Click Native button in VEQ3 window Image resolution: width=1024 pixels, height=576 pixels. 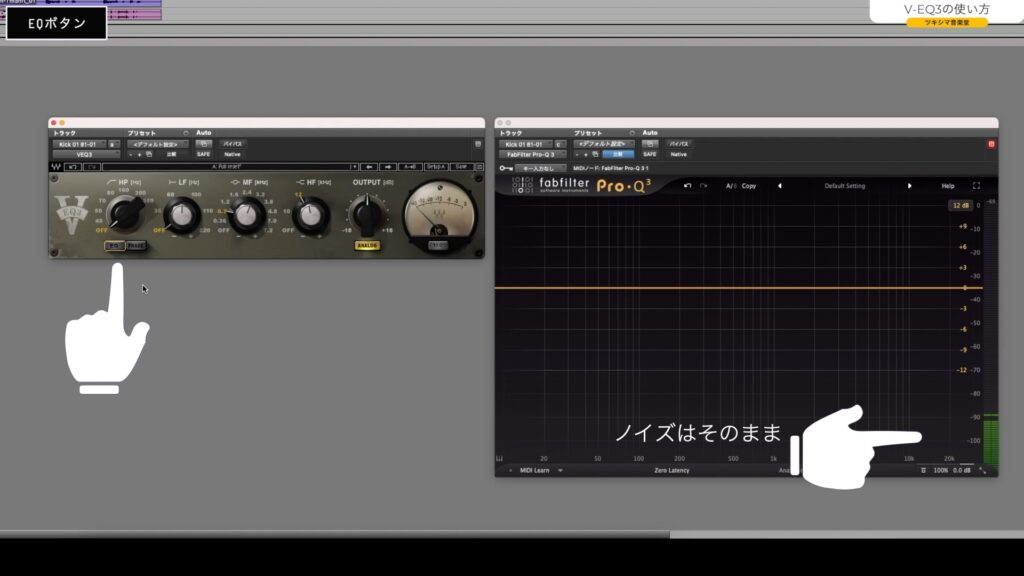pos(232,155)
